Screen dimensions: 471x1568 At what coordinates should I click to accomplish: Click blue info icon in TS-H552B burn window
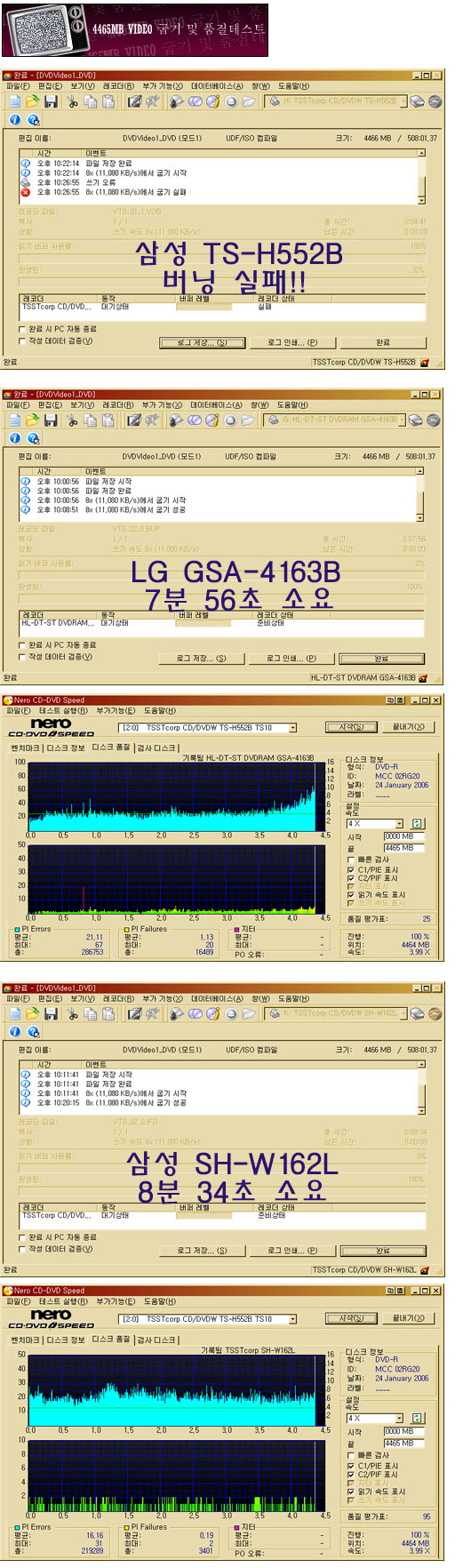(x=15, y=120)
